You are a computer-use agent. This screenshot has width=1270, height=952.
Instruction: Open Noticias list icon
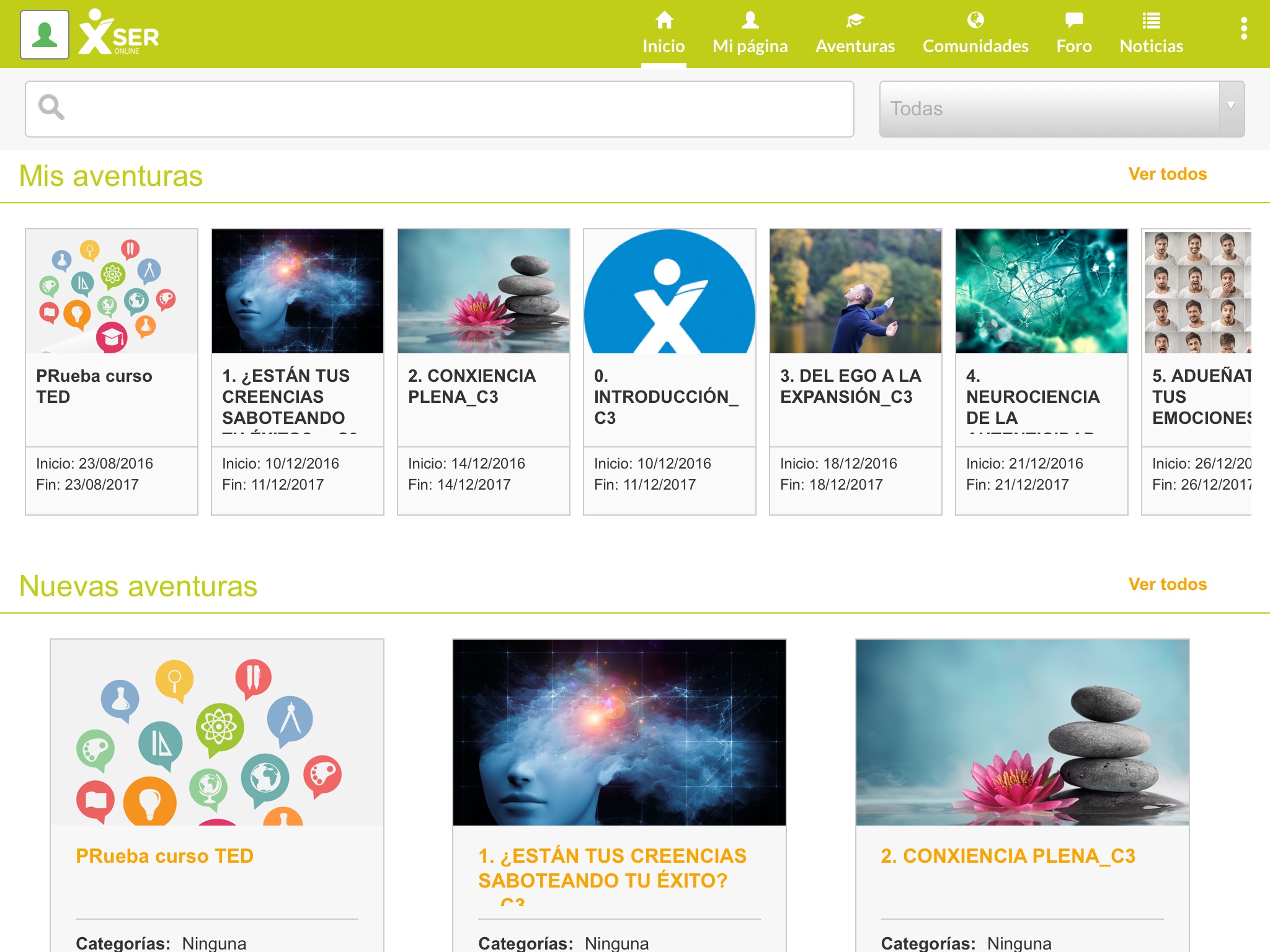click(x=1151, y=20)
